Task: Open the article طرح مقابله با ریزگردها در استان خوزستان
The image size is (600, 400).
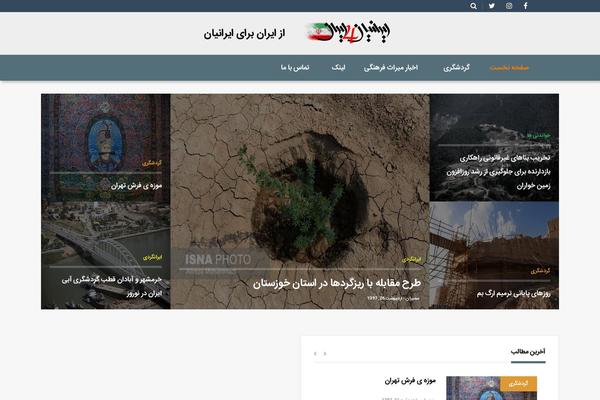Action: coord(337,283)
